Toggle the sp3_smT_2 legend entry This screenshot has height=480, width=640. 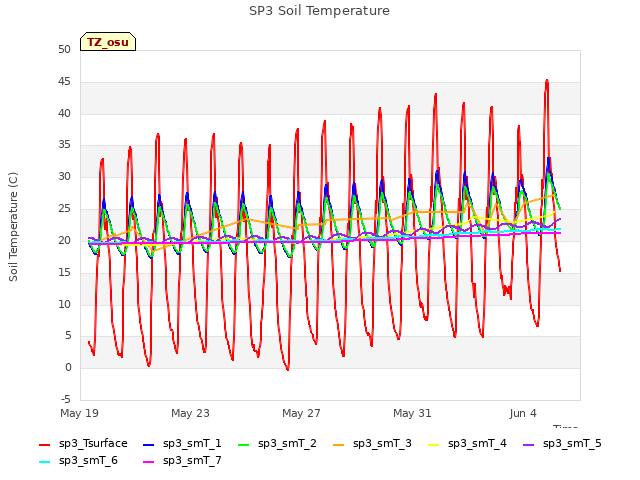pyautogui.click(x=277, y=444)
